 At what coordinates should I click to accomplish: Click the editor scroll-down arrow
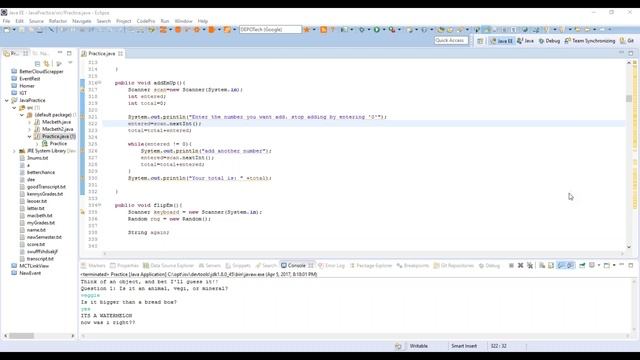click(x=629, y=247)
